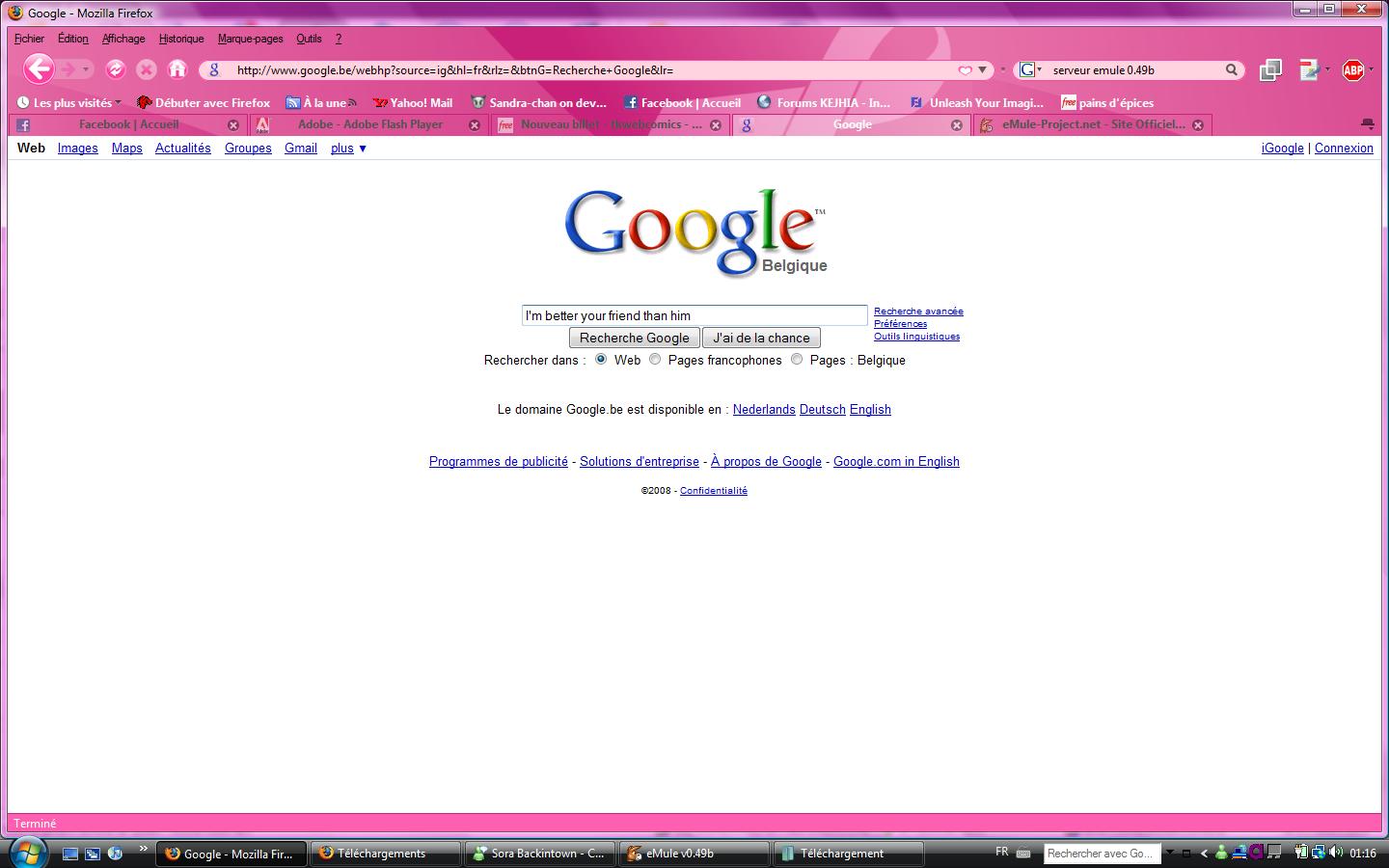Open Recherche avancée link
Screen dimensions: 1389x868
click(918, 311)
